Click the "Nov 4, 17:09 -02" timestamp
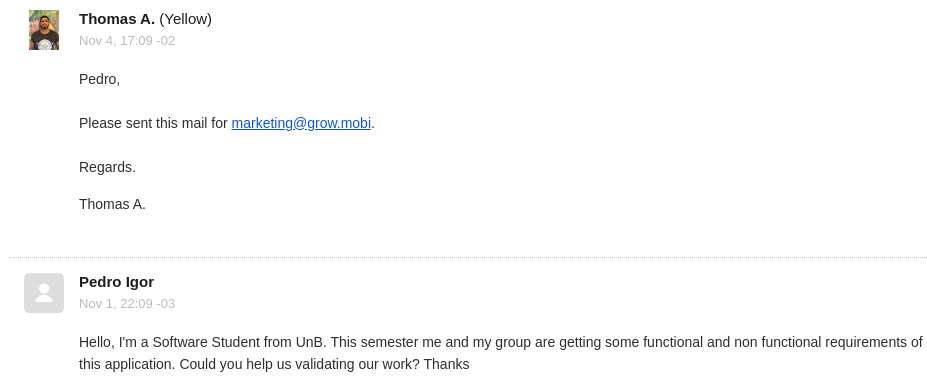This screenshot has height=385, width=927. pyautogui.click(x=127, y=41)
